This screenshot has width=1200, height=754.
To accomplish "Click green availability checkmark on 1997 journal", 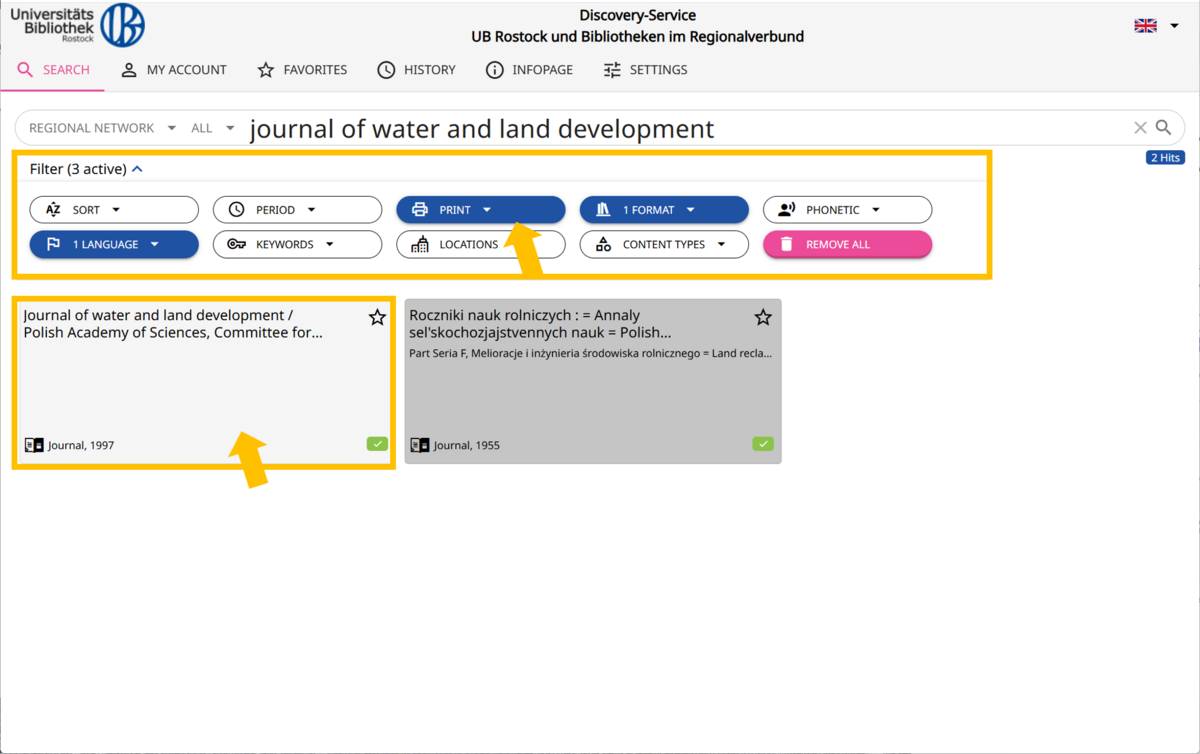I will 377,444.
